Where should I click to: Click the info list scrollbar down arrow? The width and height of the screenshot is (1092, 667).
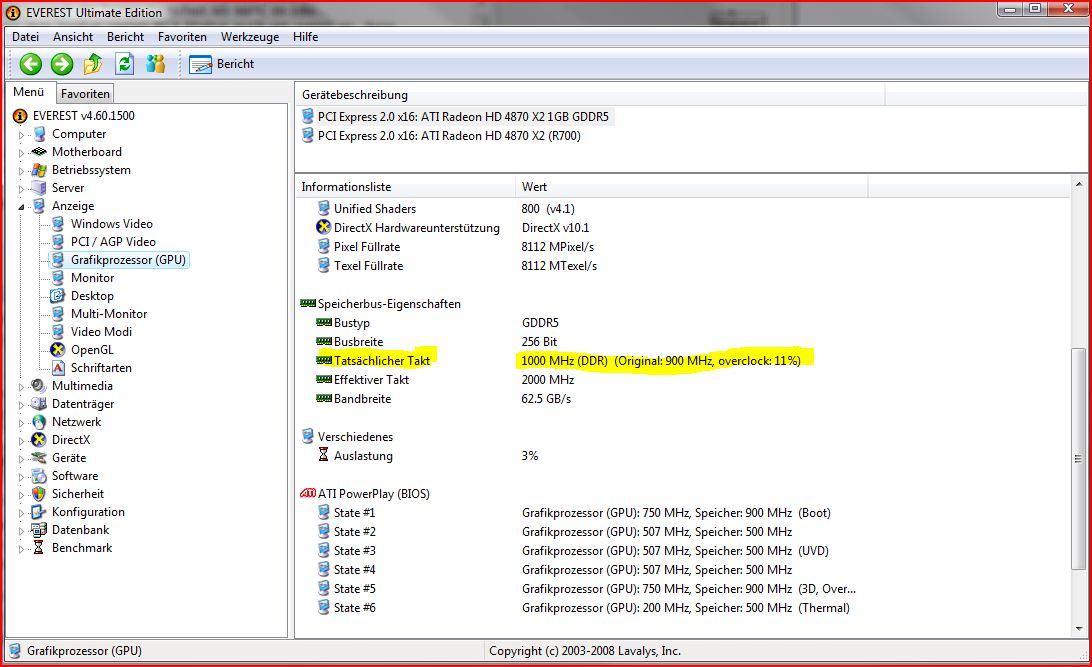[1079, 628]
